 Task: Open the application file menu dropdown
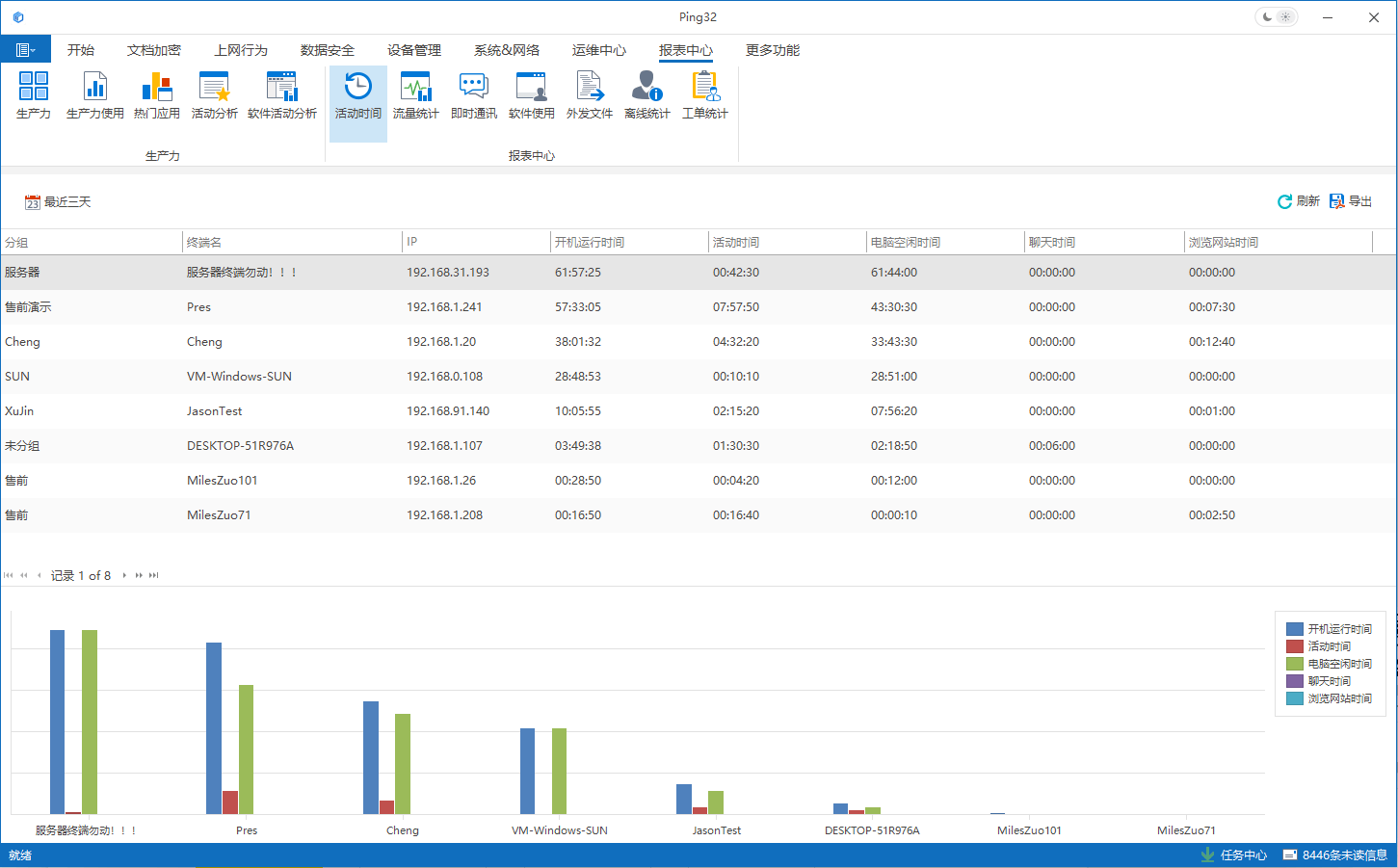point(25,50)
